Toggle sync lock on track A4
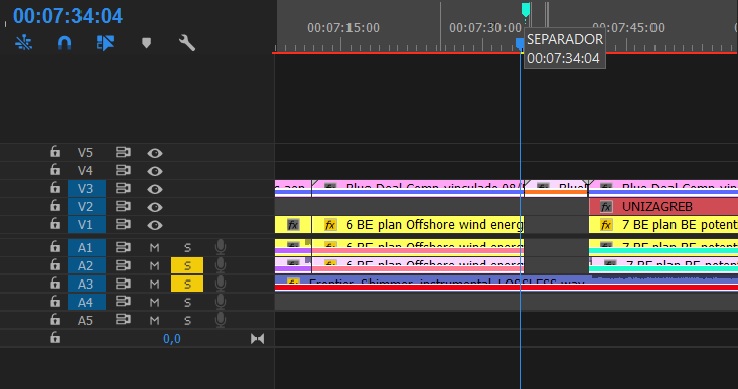The image size is (738, 389). pyautogui.click(x=123, y=301)
